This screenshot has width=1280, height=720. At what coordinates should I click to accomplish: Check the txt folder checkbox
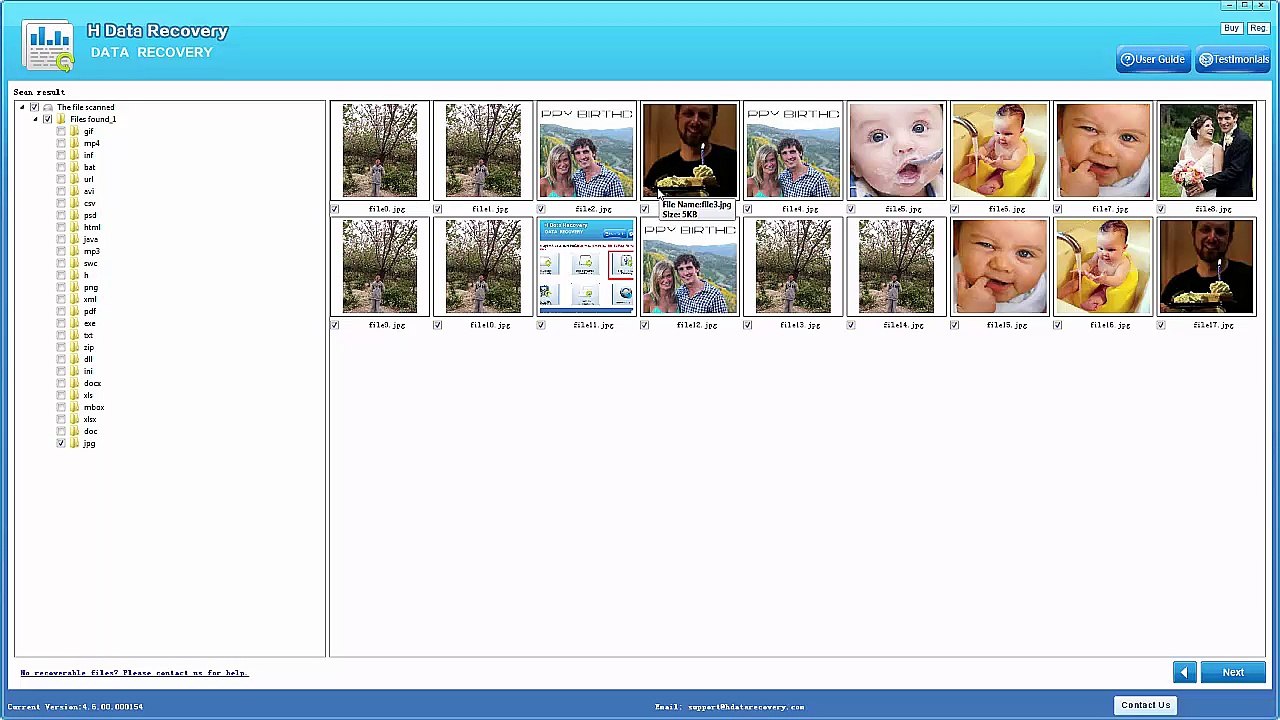click(61, 335)
